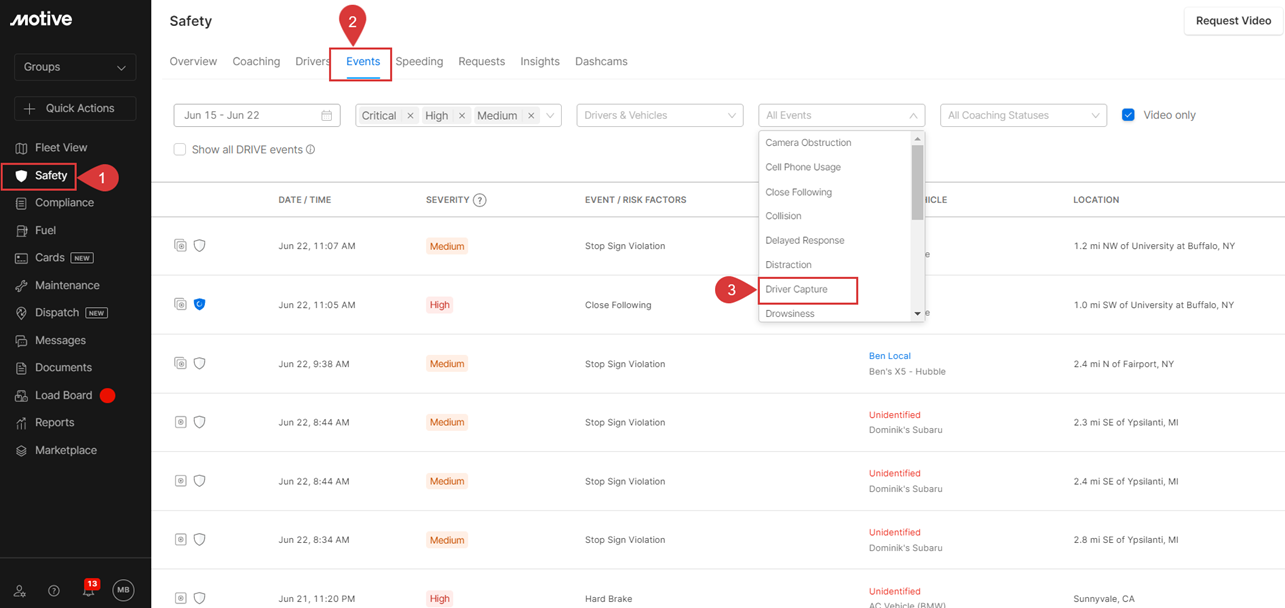Screen dimensions: 1285x608
Task: Open the Maintenance wrench icon
Action: [x=21, y=286]
